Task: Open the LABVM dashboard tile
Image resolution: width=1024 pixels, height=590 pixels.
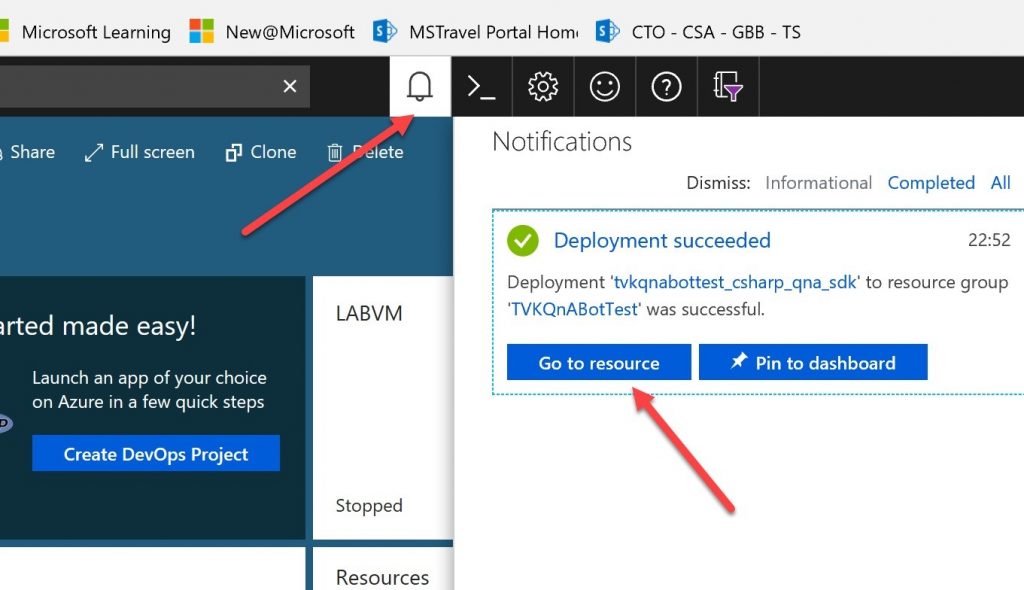Action: click(383, 408)
